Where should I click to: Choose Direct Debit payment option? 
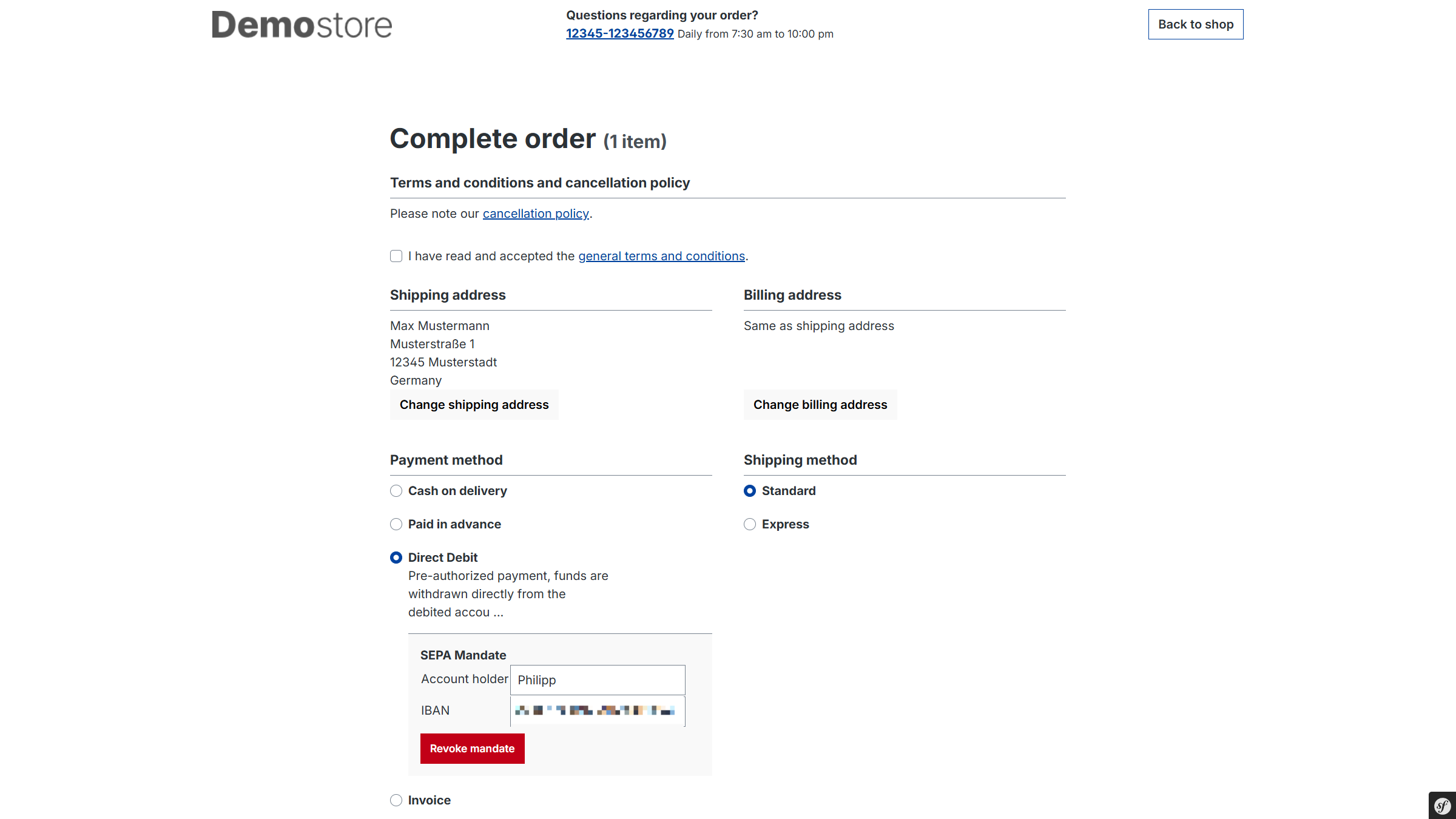[x=396, y=558]
